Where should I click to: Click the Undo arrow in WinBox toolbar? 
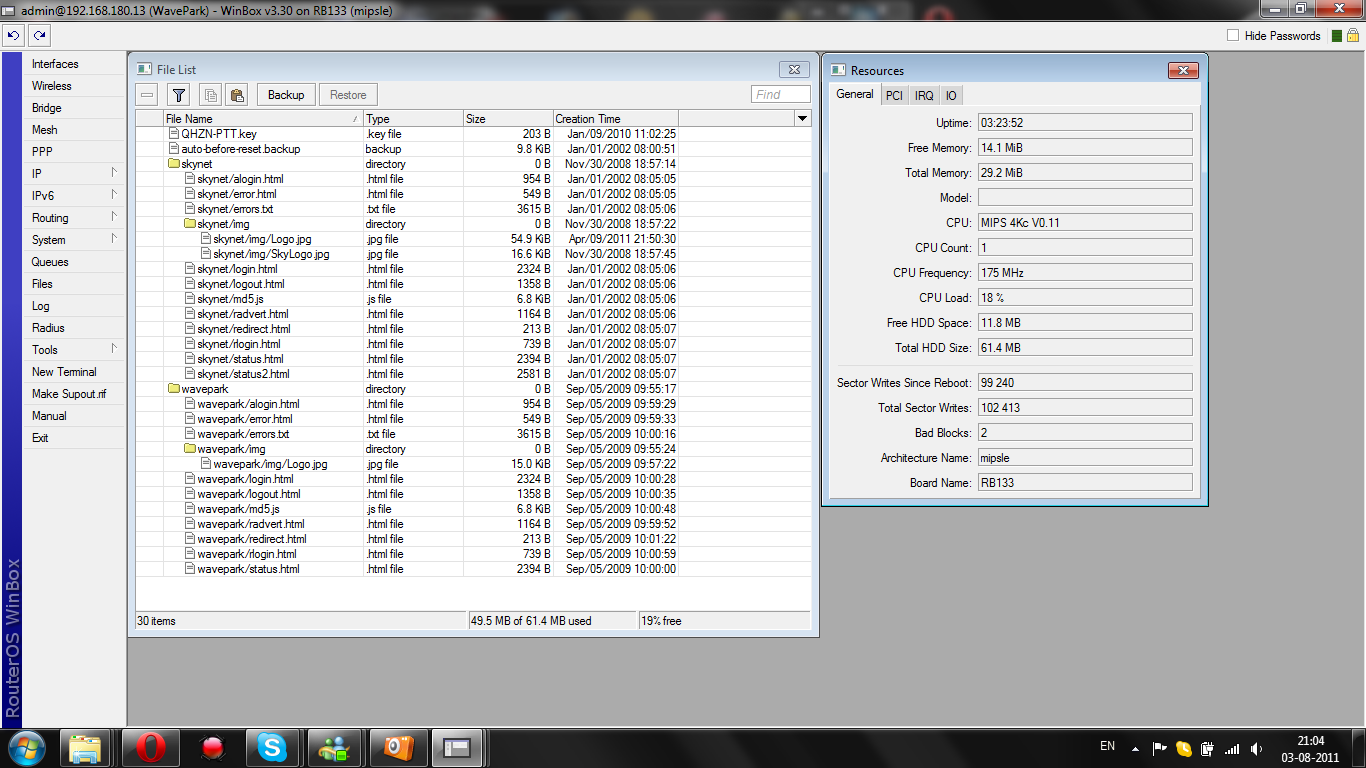13,35
